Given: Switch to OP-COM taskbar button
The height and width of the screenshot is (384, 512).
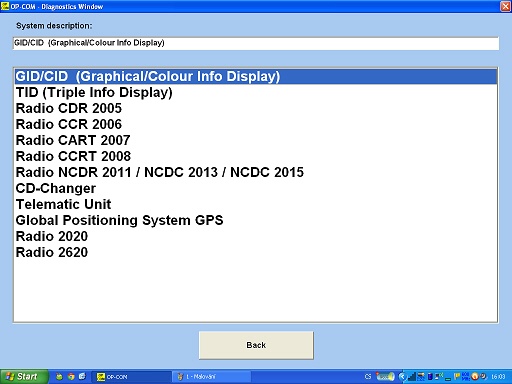Looking at the screenshot, I should point(131,377).
